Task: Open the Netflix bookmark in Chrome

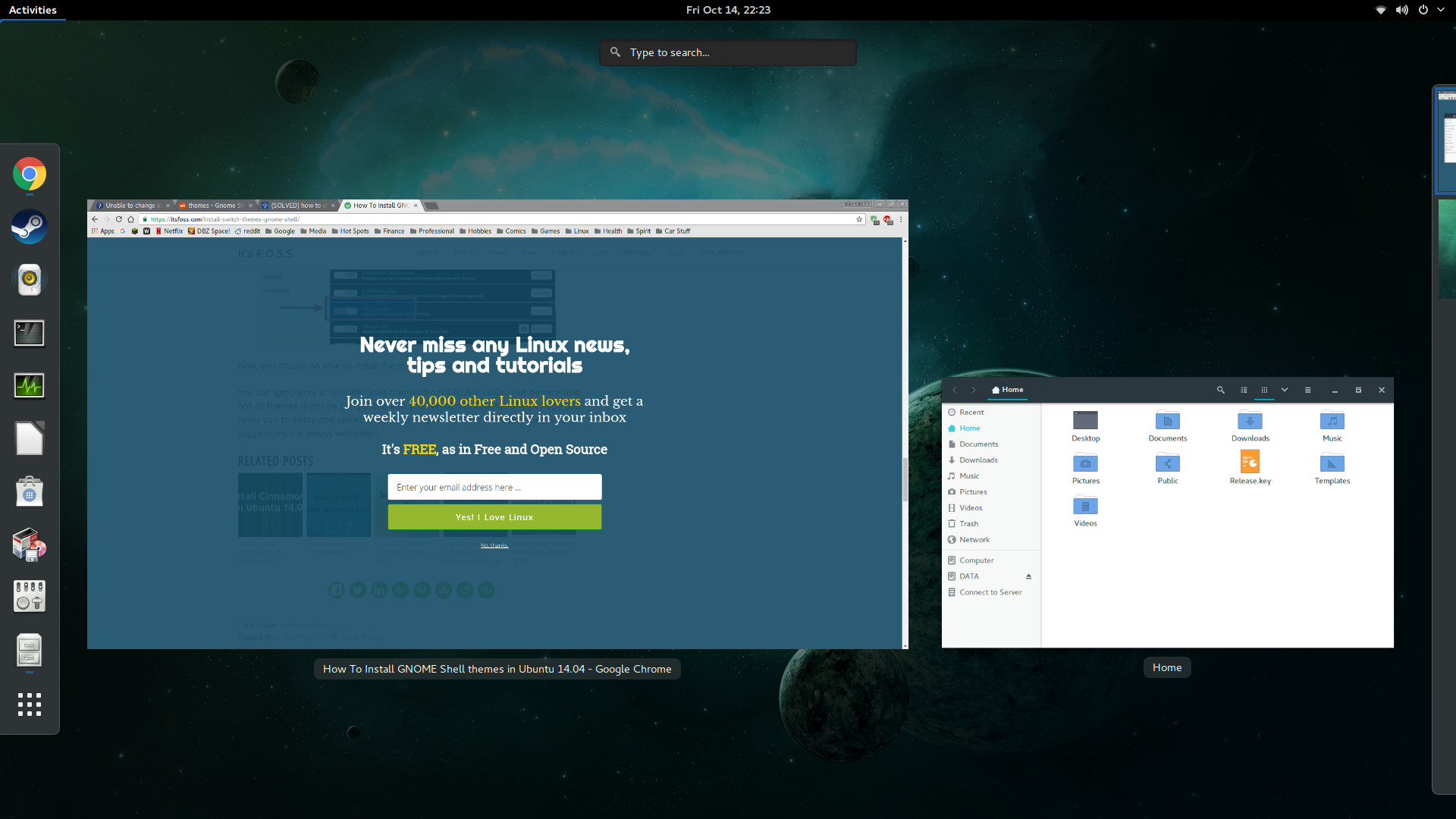Action: point(169,231)
